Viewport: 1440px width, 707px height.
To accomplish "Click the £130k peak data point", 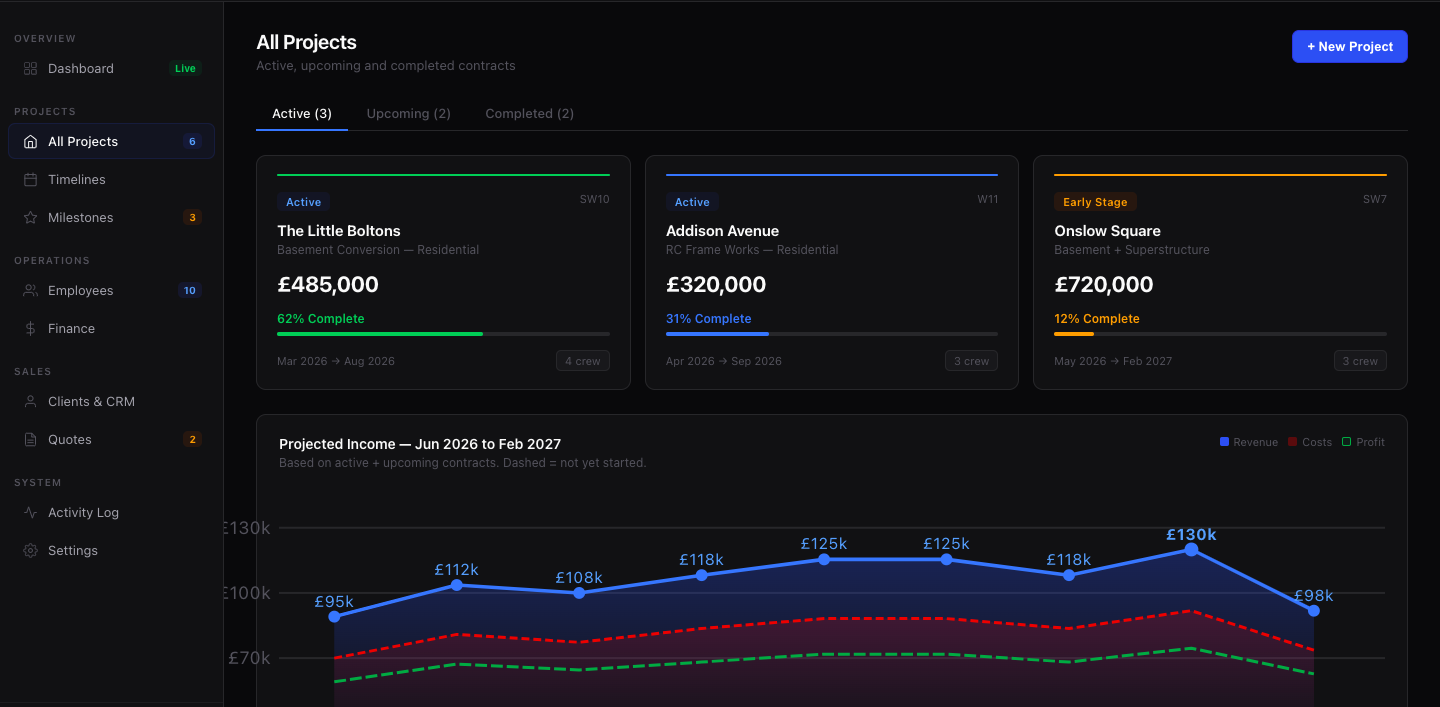I will coord(1191,550).
